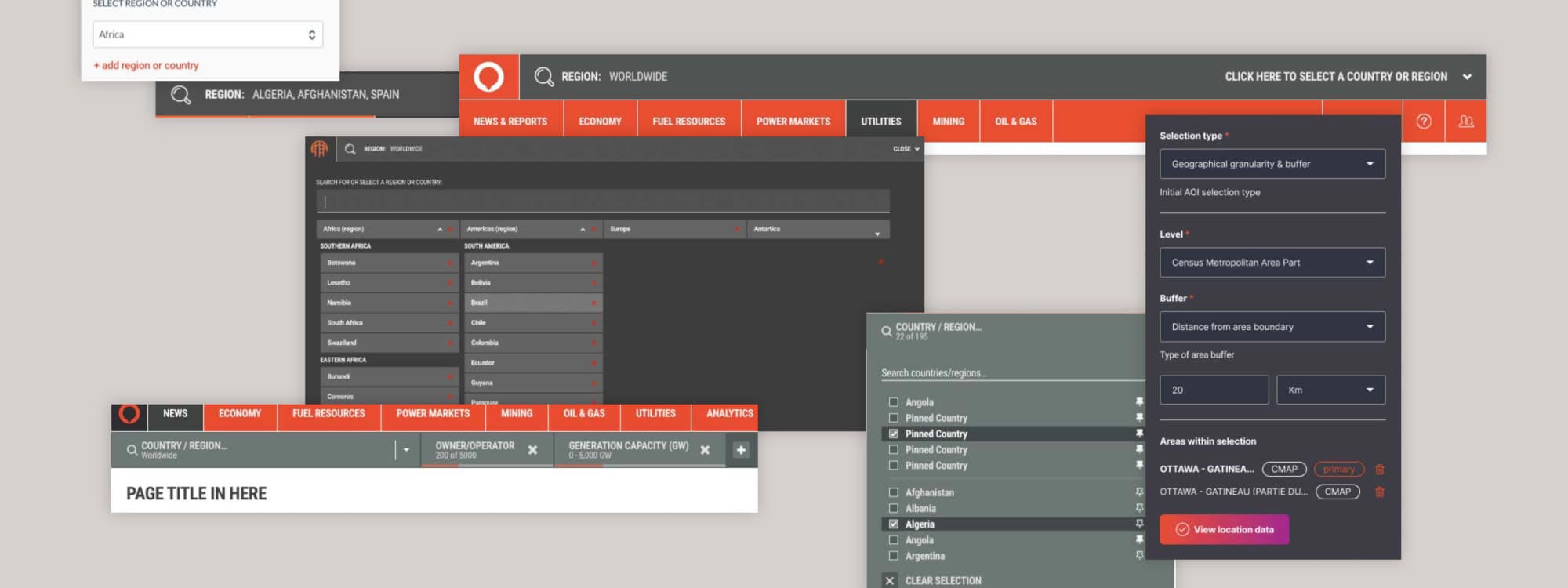The image size is (1568, 588).
Task: Open the help question mark icon
Action: point(1424,122)
